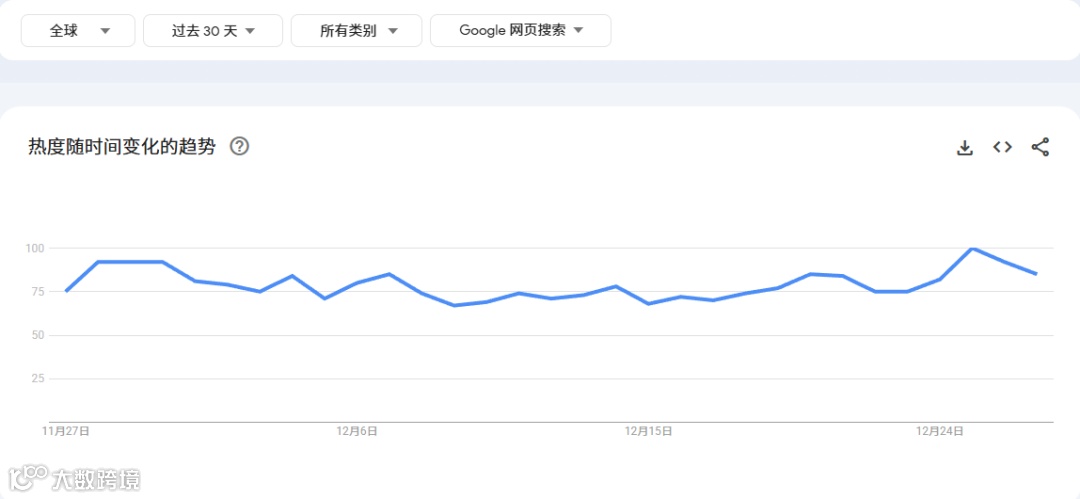Select the 11月27日 date label on the axis
1080x499 pixels.
coord(66,431)
